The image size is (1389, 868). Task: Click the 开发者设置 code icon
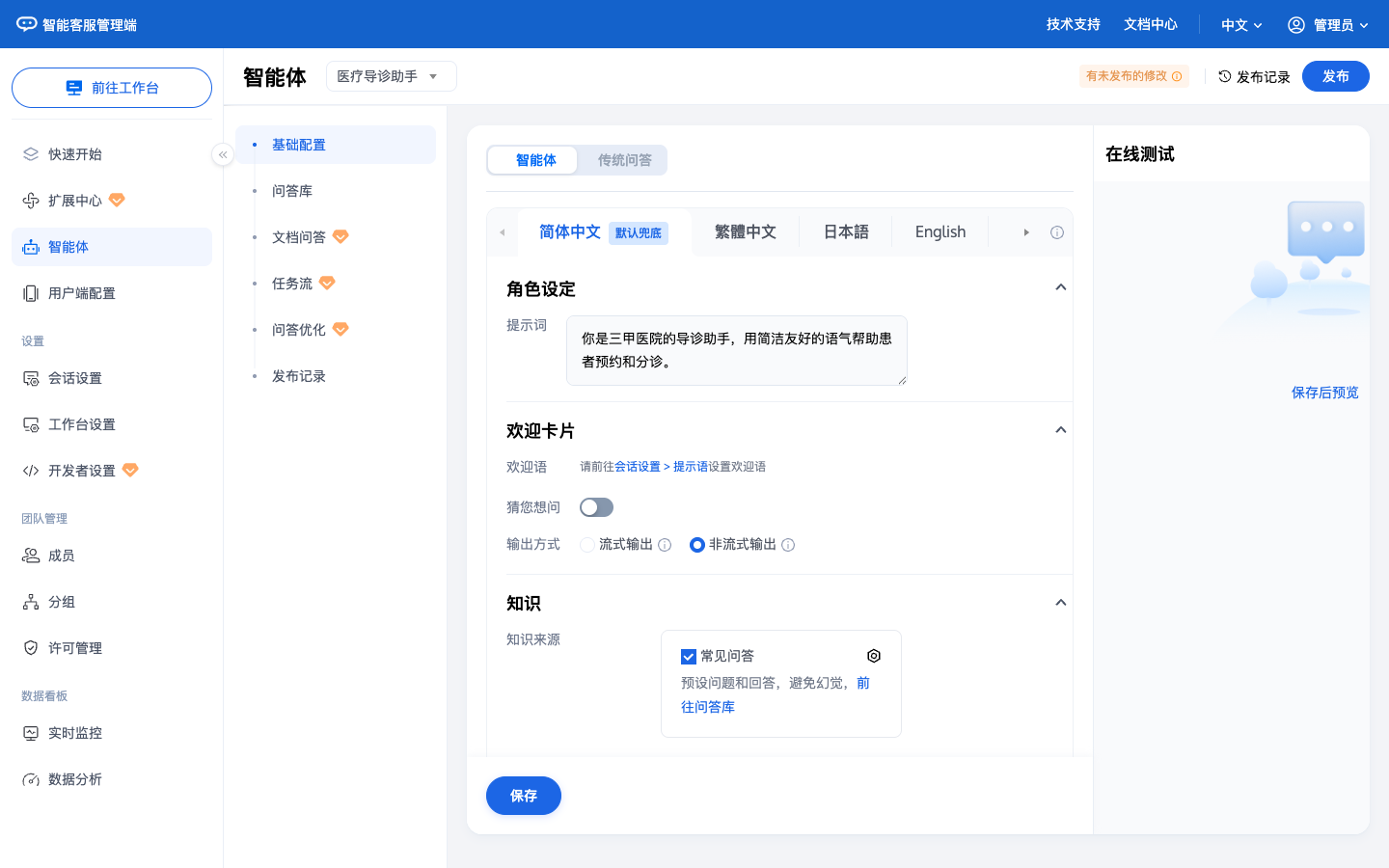coord(31,471)
